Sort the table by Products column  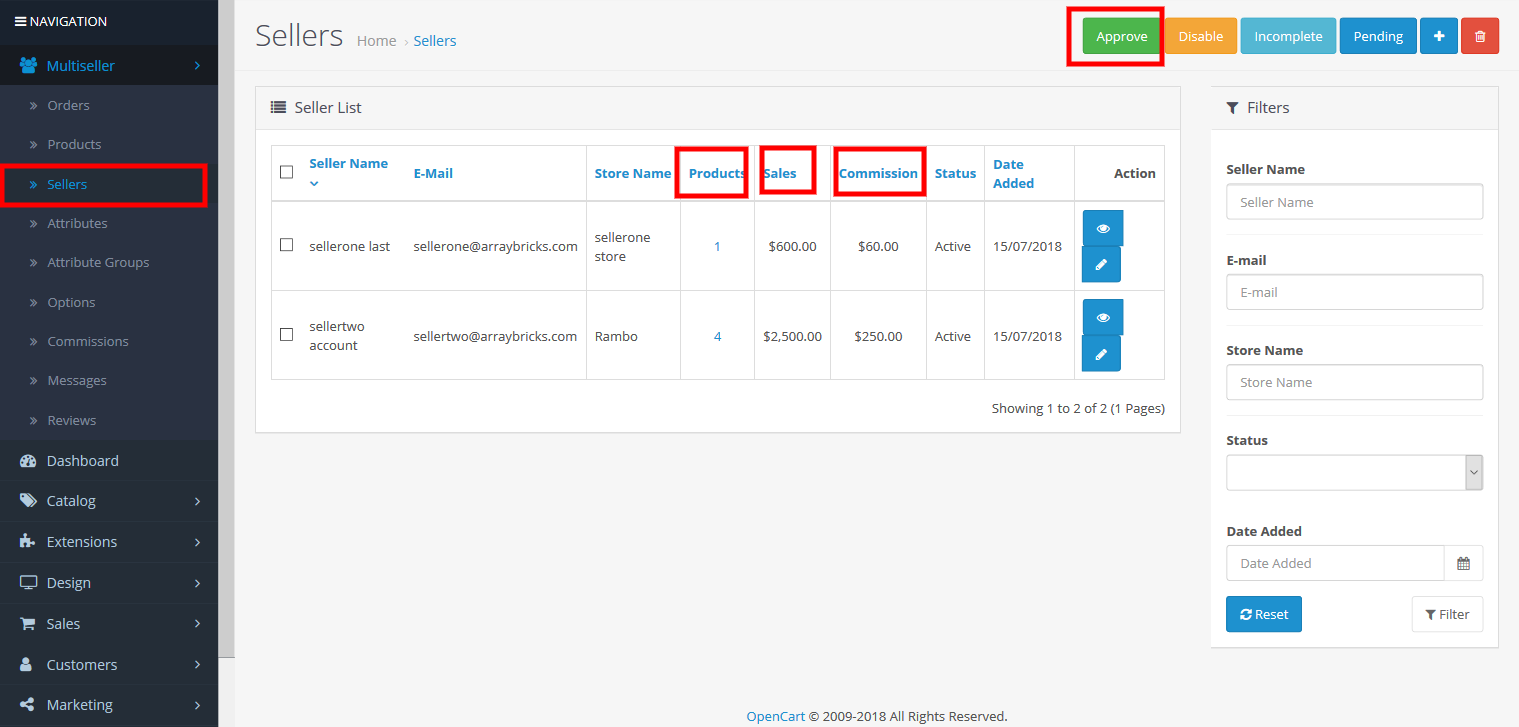(x=717, y=173)
